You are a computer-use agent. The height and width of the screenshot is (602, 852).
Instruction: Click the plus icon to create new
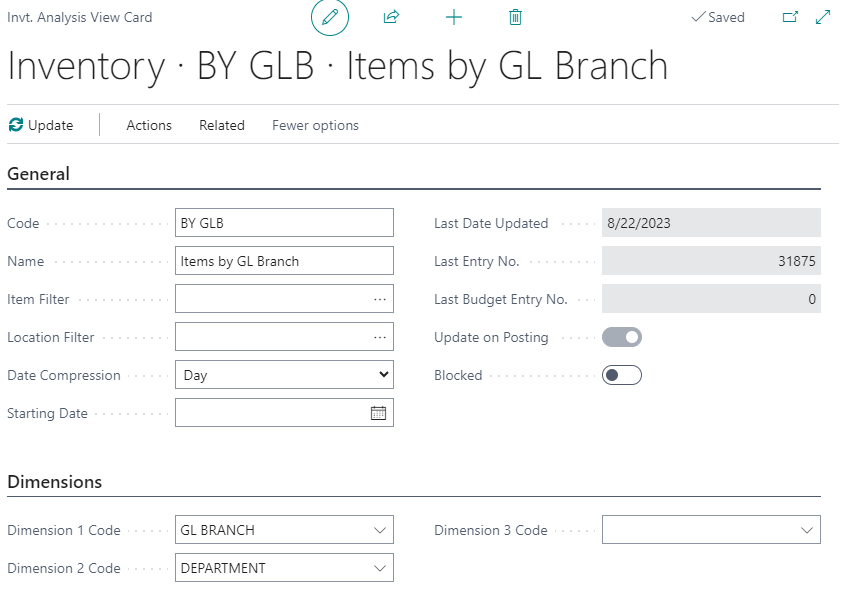coord(453,17)
